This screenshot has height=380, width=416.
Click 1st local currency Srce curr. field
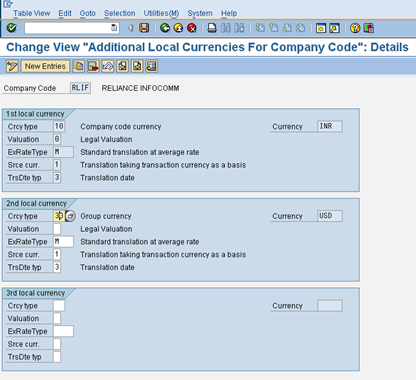(57, 165)
